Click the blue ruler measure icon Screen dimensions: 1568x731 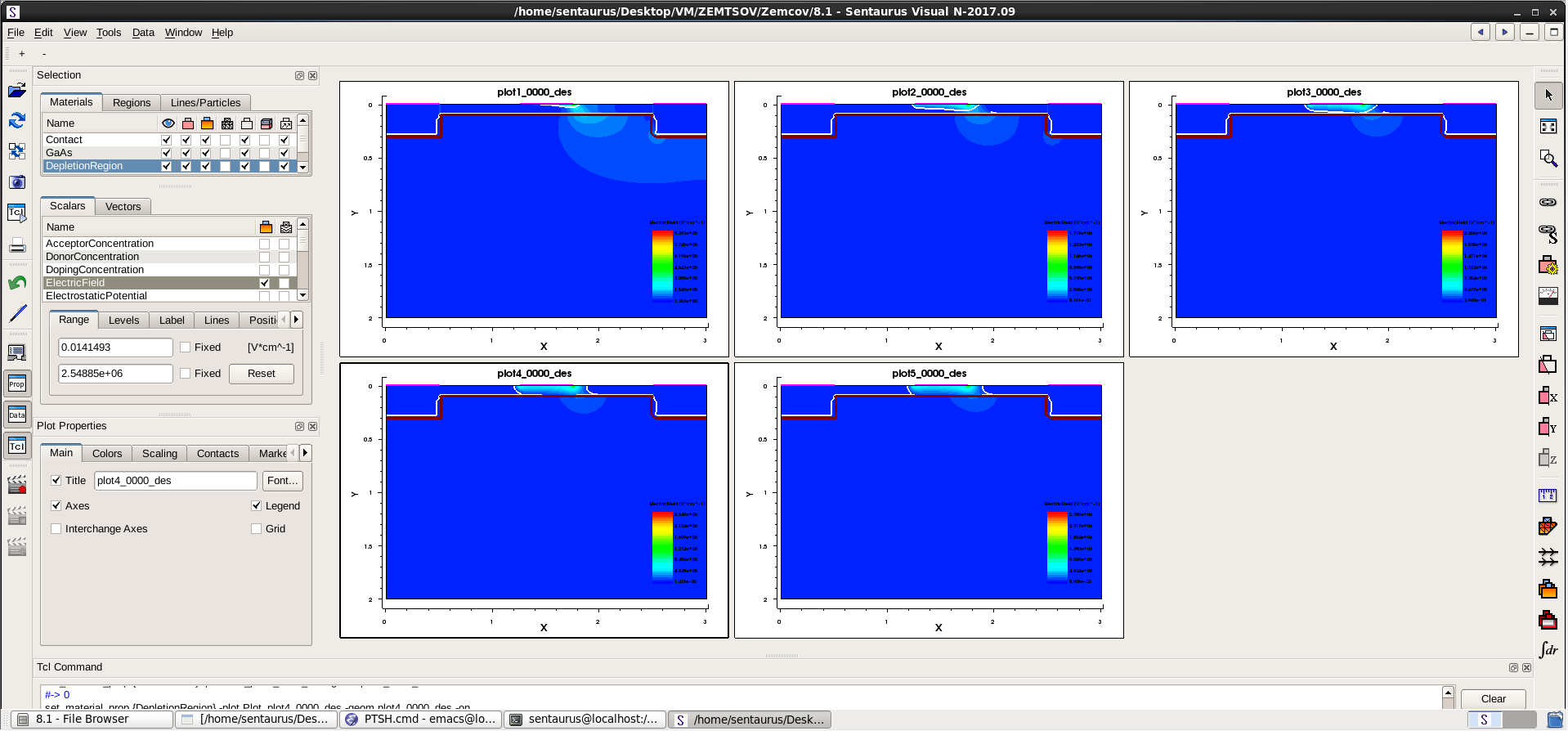(1548, 495)
